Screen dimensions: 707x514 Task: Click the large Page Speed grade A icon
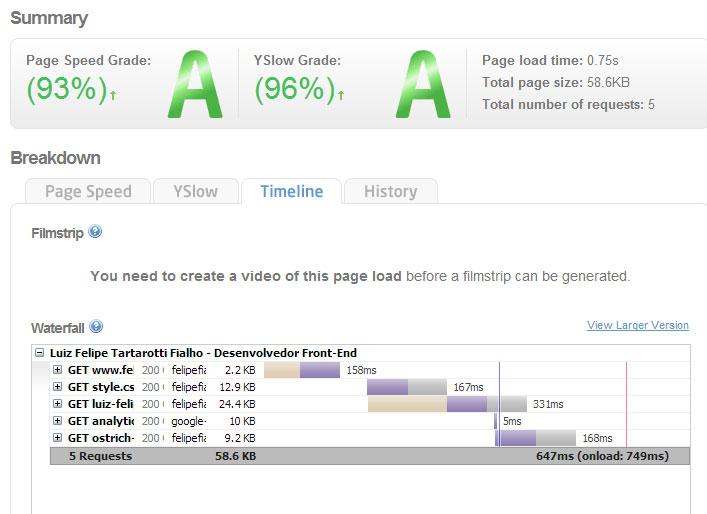tap(195, 84)
